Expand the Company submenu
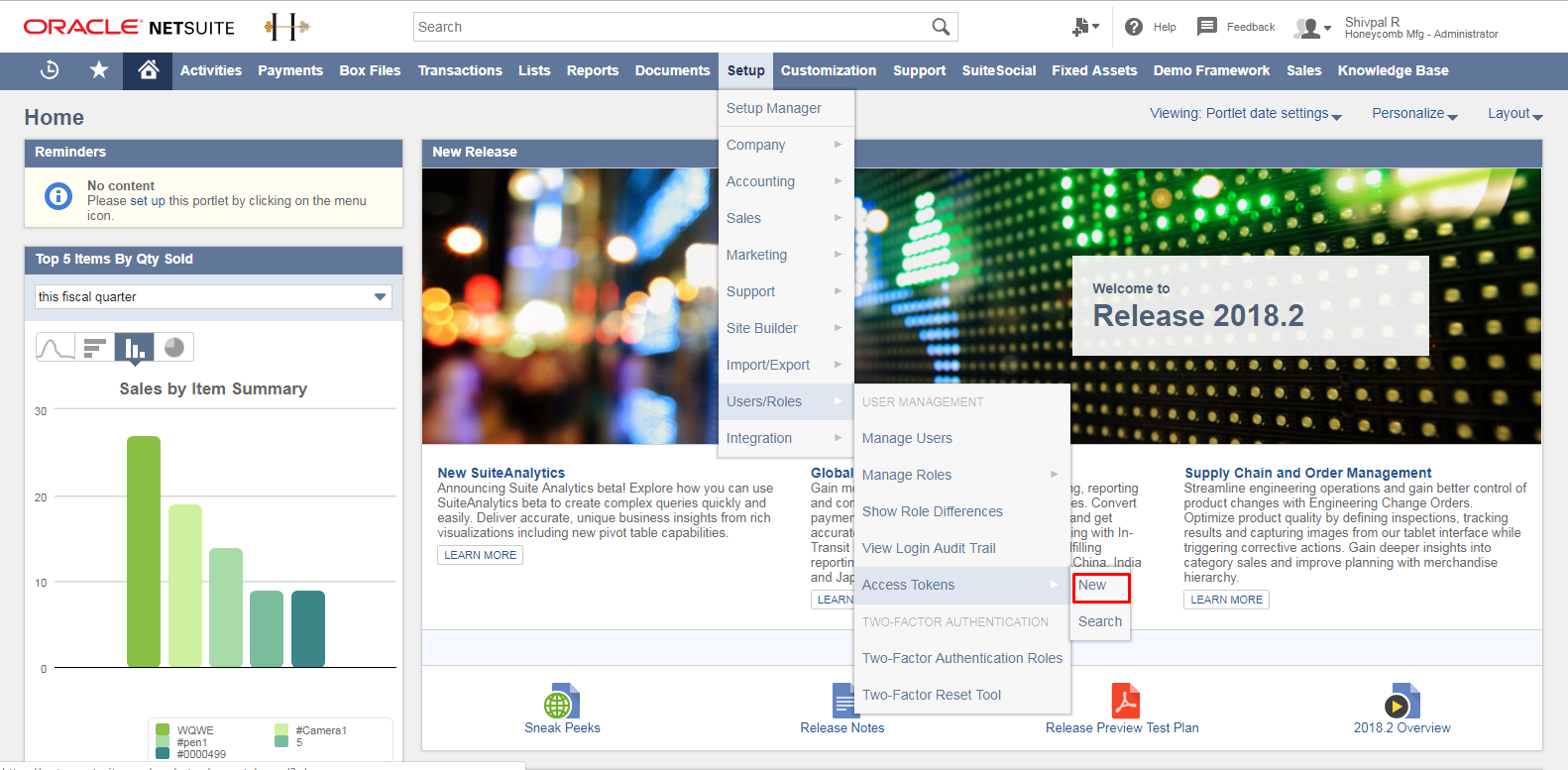Image resolution: width=1568 pixels, height=770 pixels. tap(785, 145)
